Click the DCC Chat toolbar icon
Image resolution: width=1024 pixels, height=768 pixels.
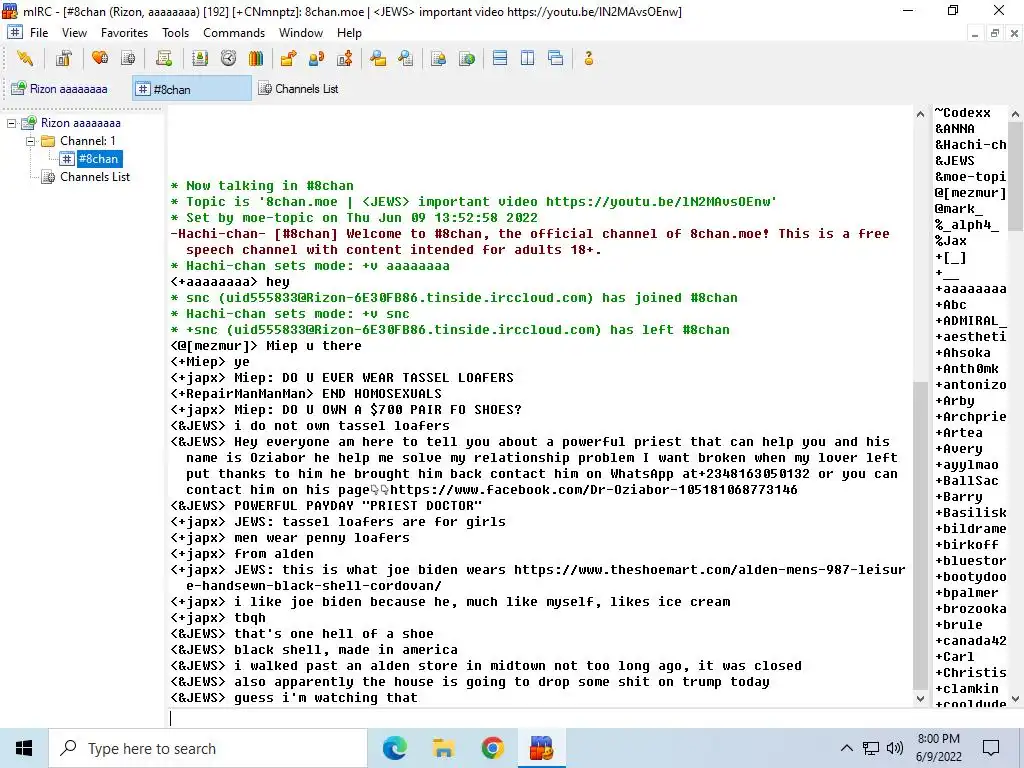(316, 59)
